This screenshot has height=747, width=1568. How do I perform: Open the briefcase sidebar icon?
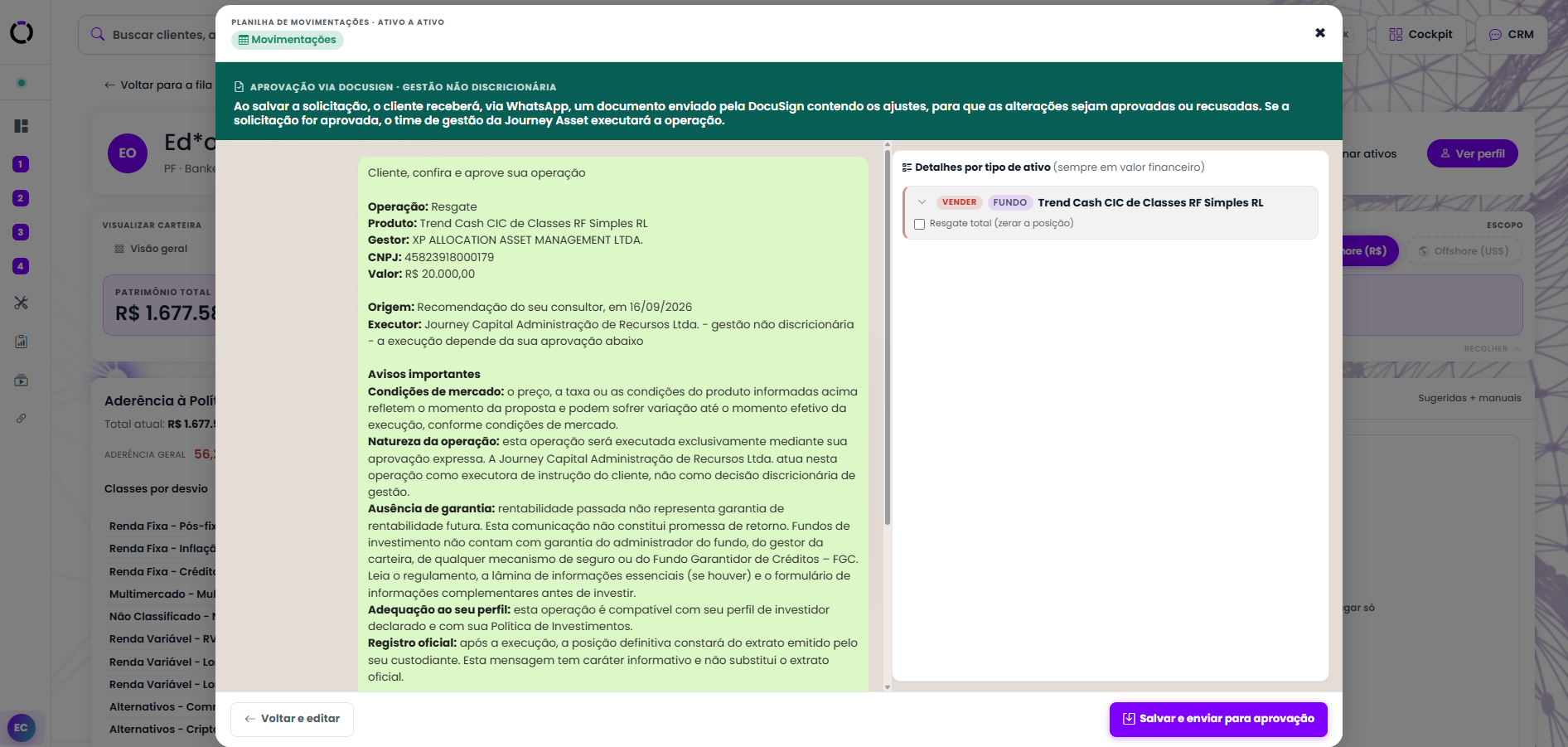(22, 381)
